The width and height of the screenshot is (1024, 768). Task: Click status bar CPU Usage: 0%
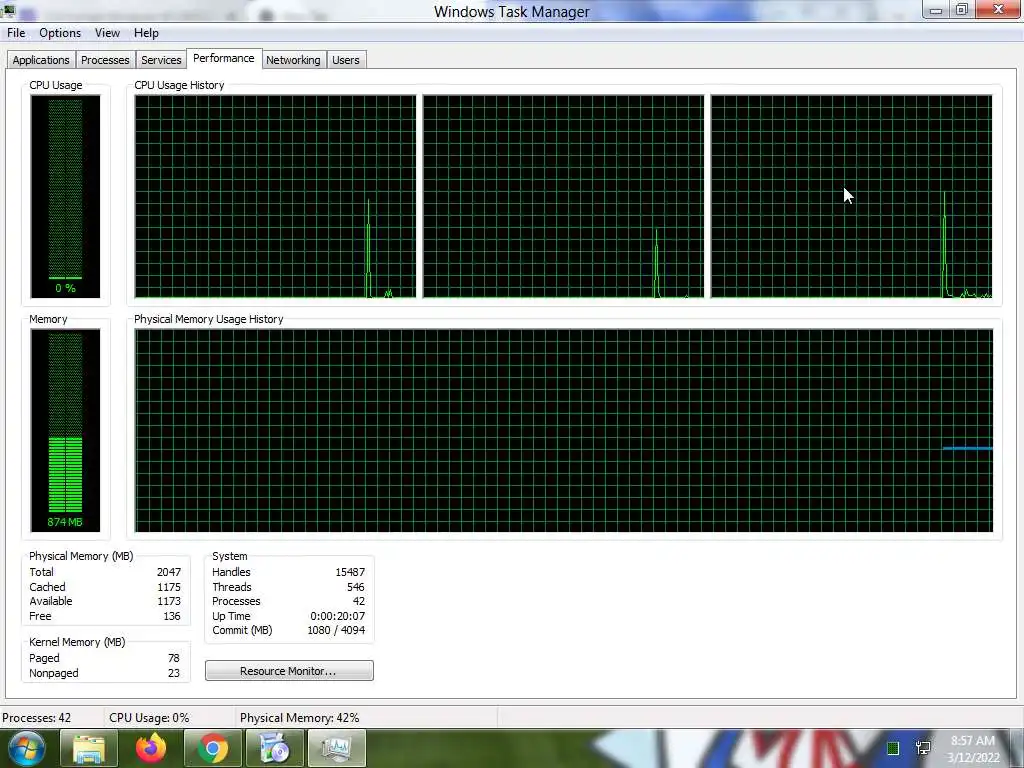click(150, 718)
